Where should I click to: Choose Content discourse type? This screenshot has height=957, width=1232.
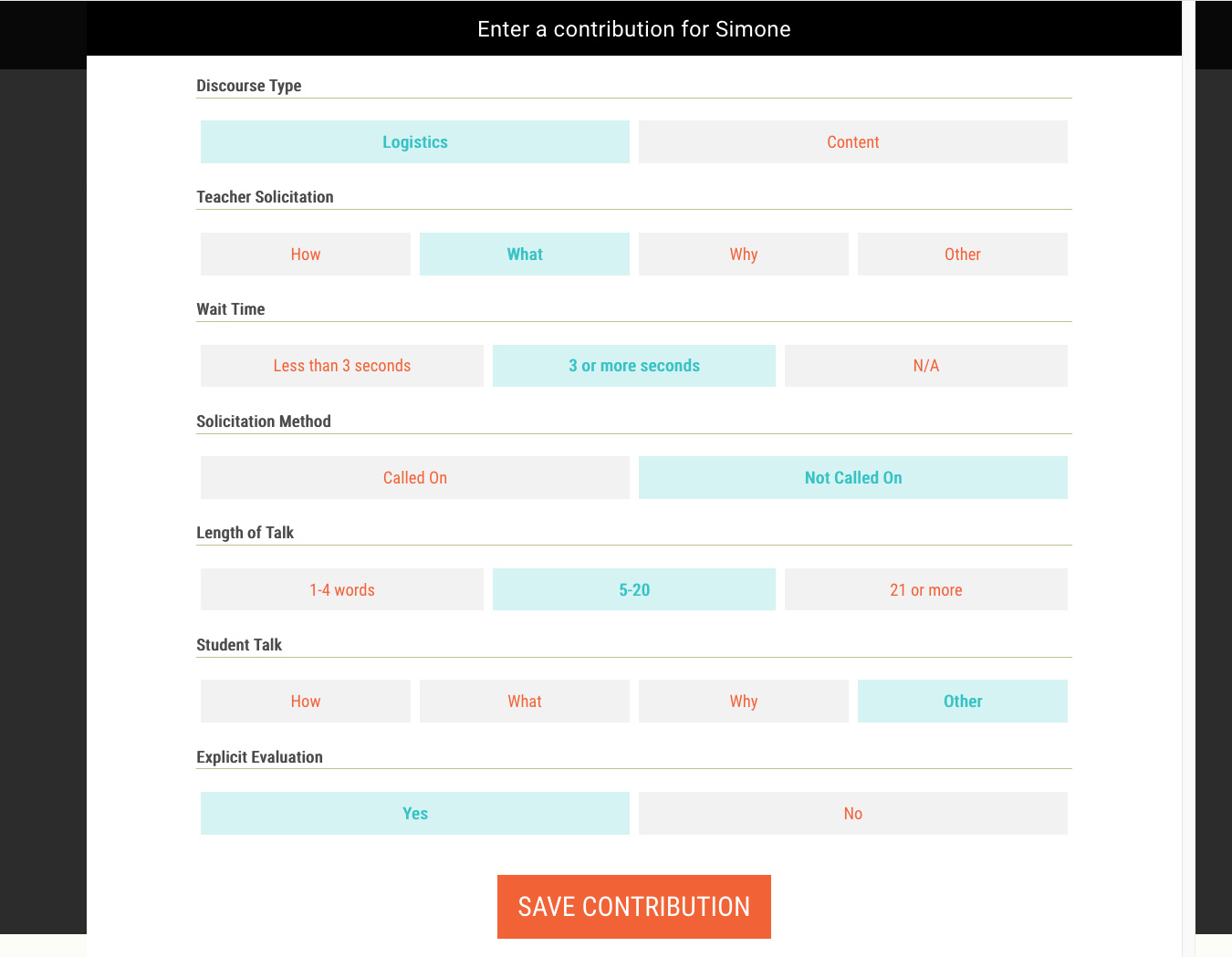853,142
